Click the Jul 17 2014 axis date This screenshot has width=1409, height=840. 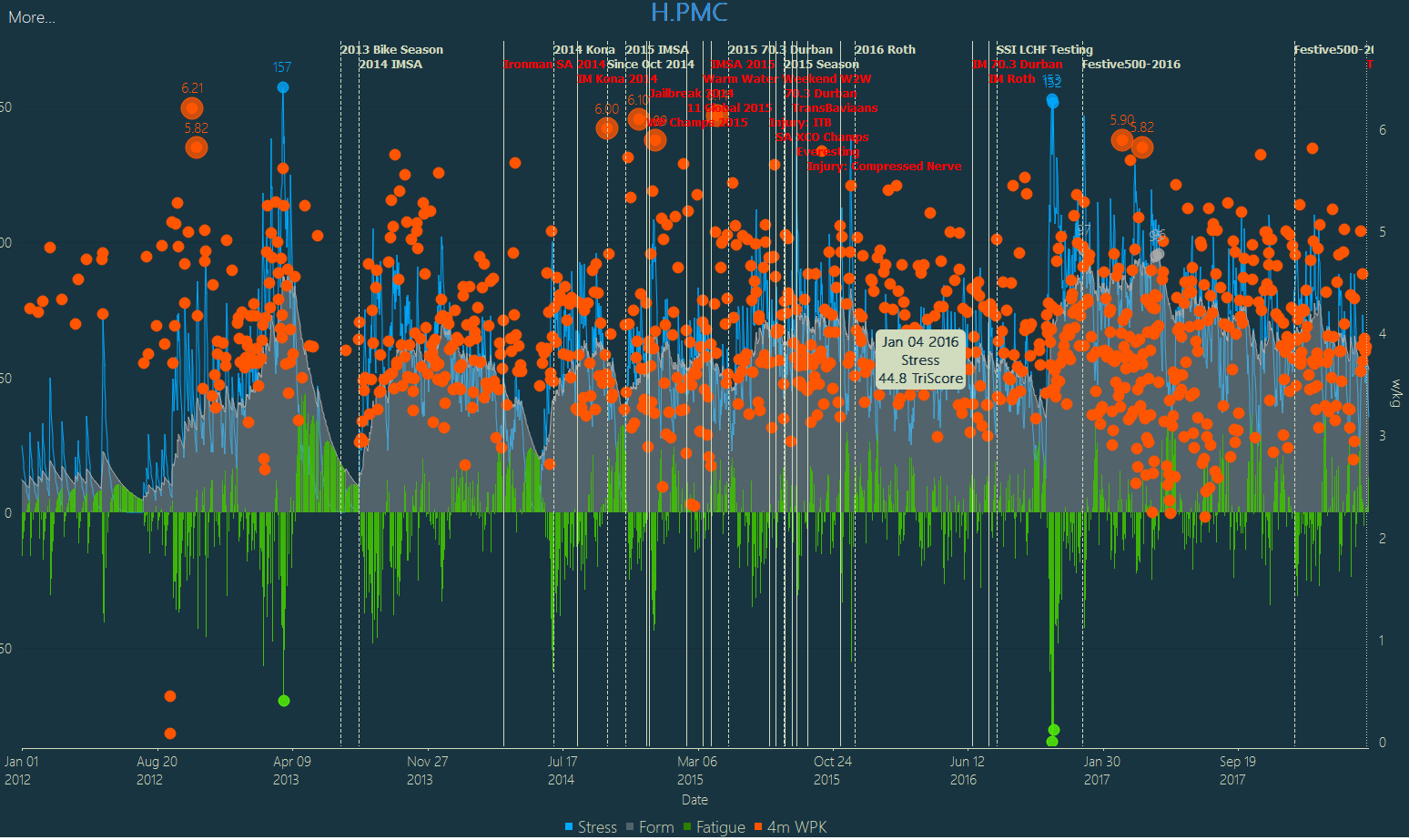pyautogui.click(x=562, y=770)
